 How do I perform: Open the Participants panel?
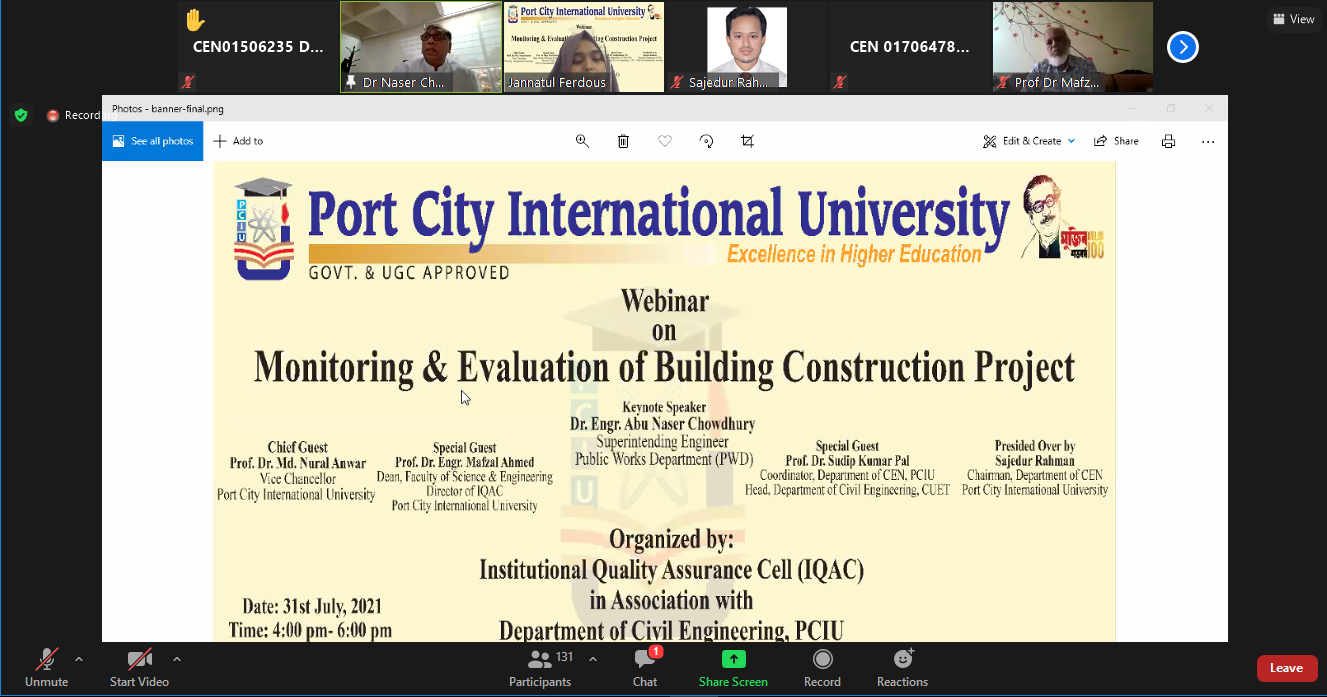coord(540,668)
